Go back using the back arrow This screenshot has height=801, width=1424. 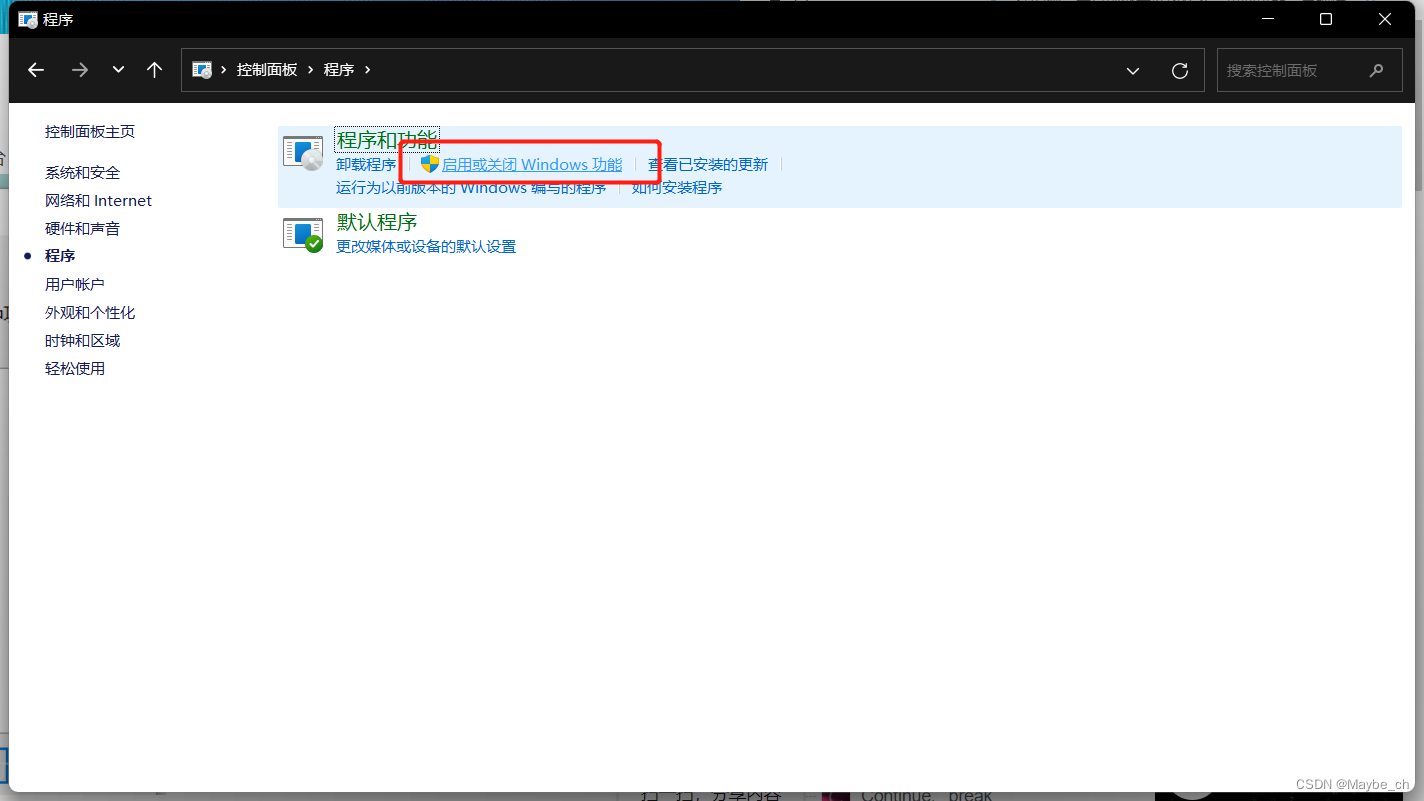36,70
